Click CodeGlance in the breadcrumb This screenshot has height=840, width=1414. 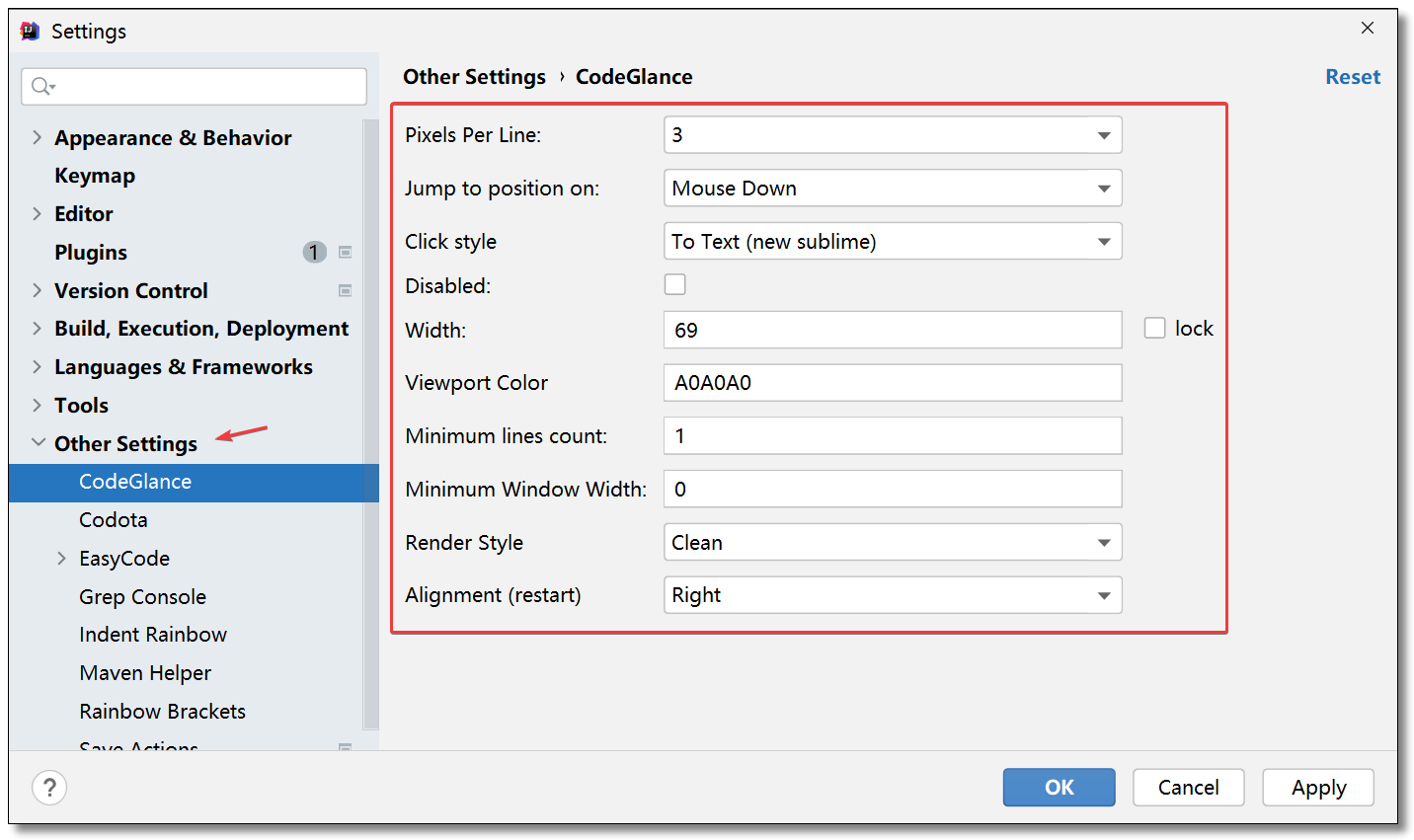(x=634, y=77)
